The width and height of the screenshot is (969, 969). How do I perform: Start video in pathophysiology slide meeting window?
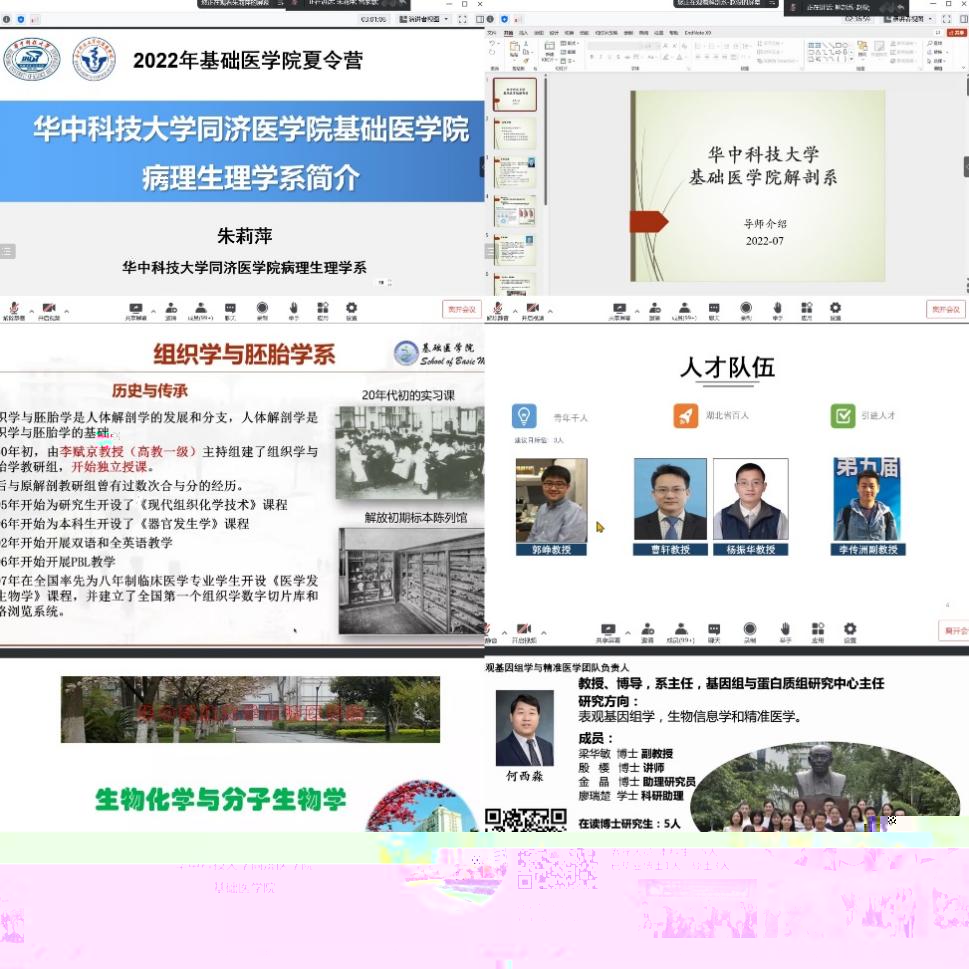pos(49,311)
